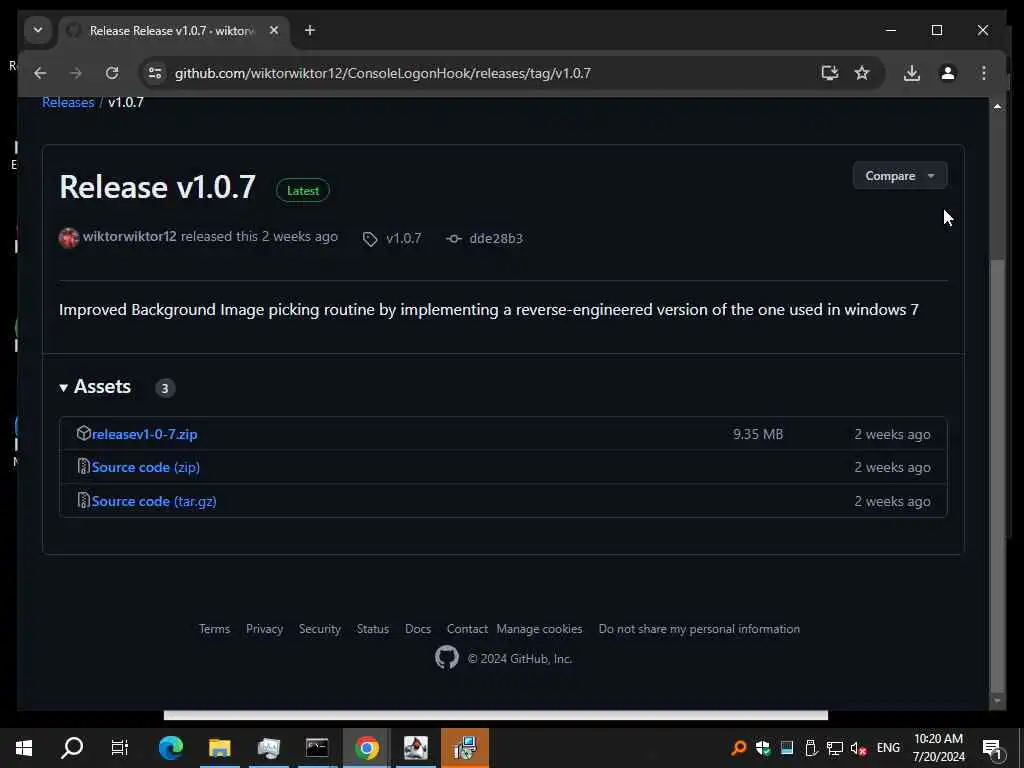Open the clock showing 10:20 AM
Image resolution: width=1024 pixels, height=768 pixels.
click(x=938, y=748)
